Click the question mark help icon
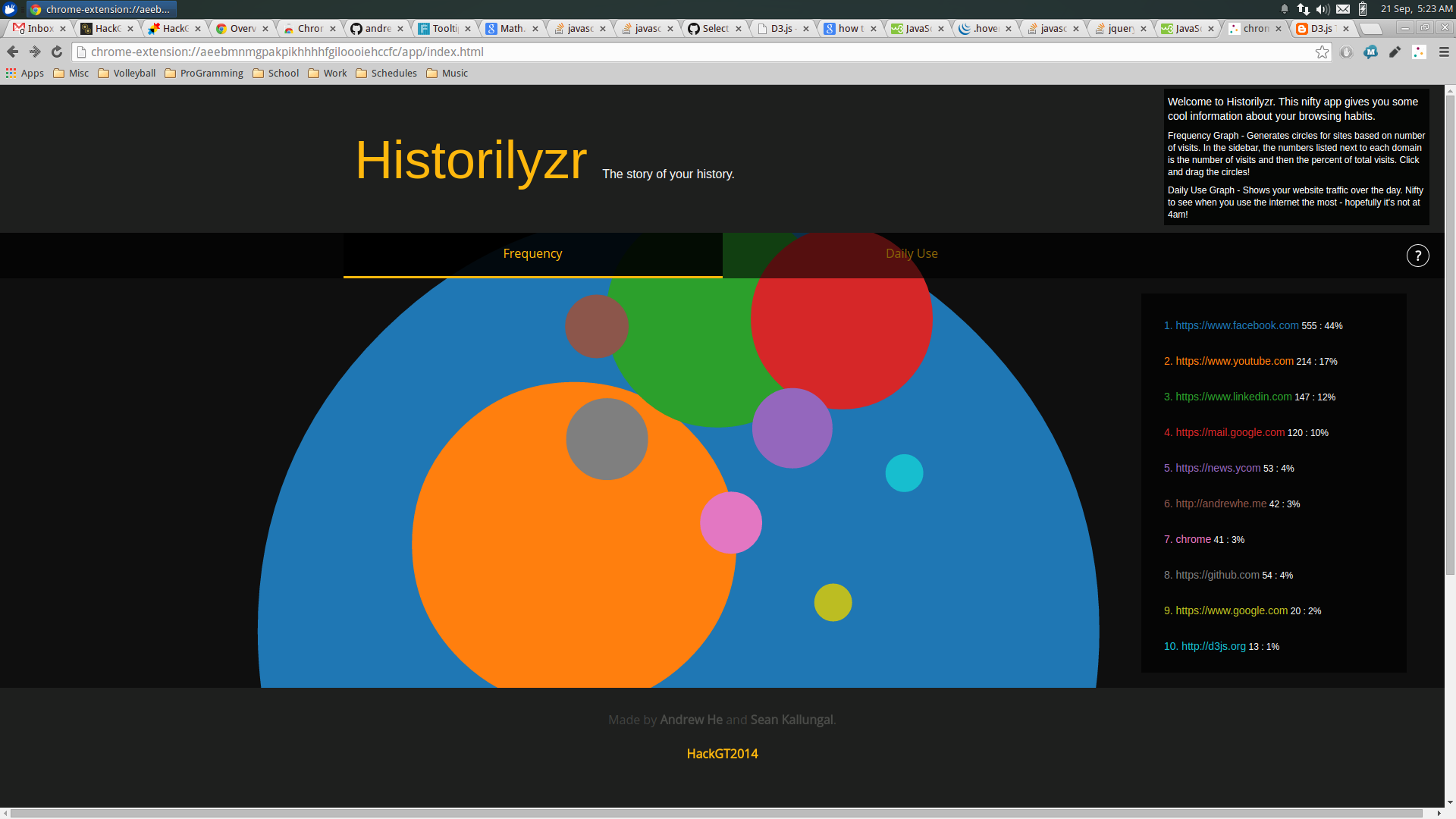This screenshot has height=819, width=1456. [x=1417, y=256]
